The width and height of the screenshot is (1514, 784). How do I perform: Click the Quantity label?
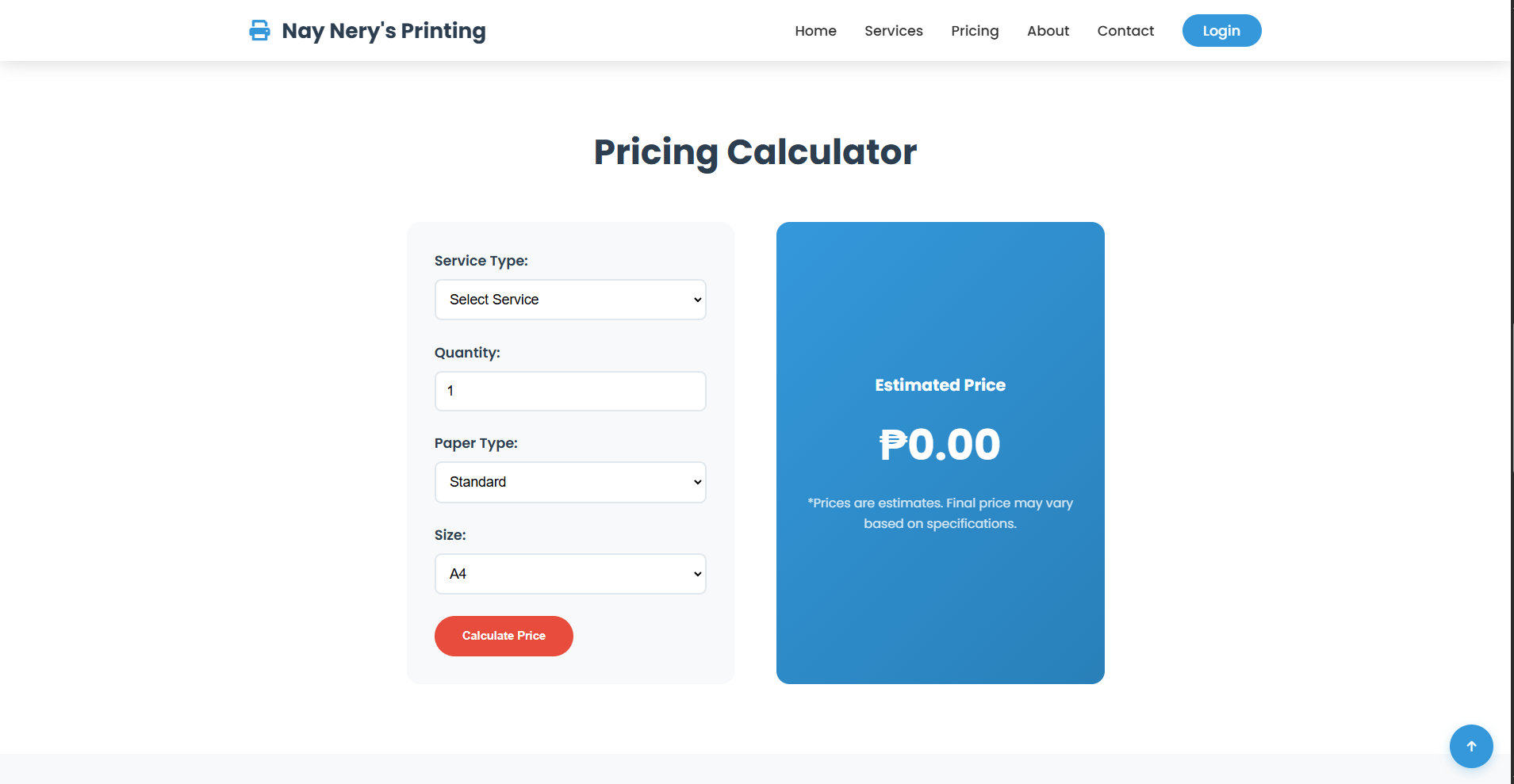(467, 353)
